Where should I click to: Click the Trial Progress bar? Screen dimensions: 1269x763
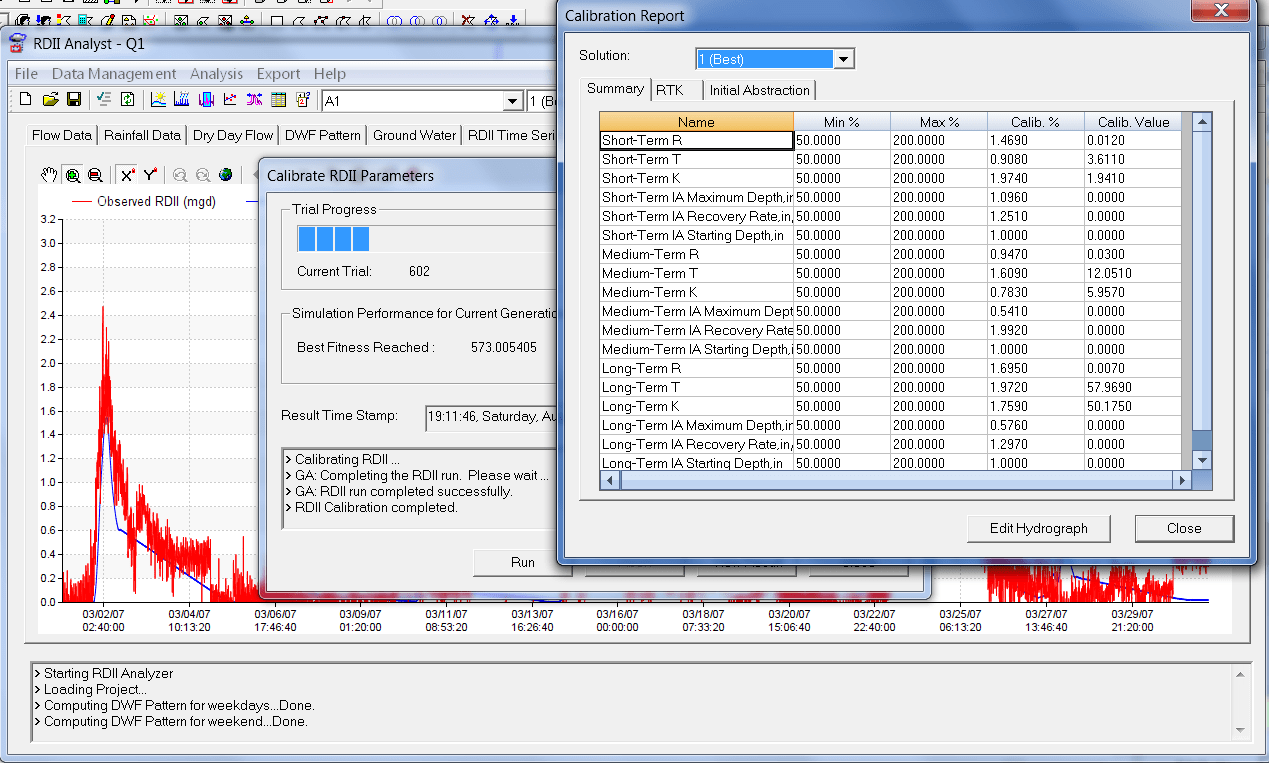point(335,239)
